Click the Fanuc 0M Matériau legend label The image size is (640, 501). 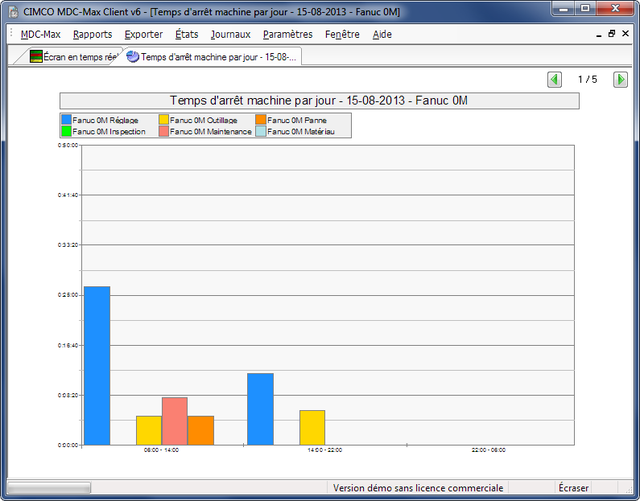coord(301,131)
